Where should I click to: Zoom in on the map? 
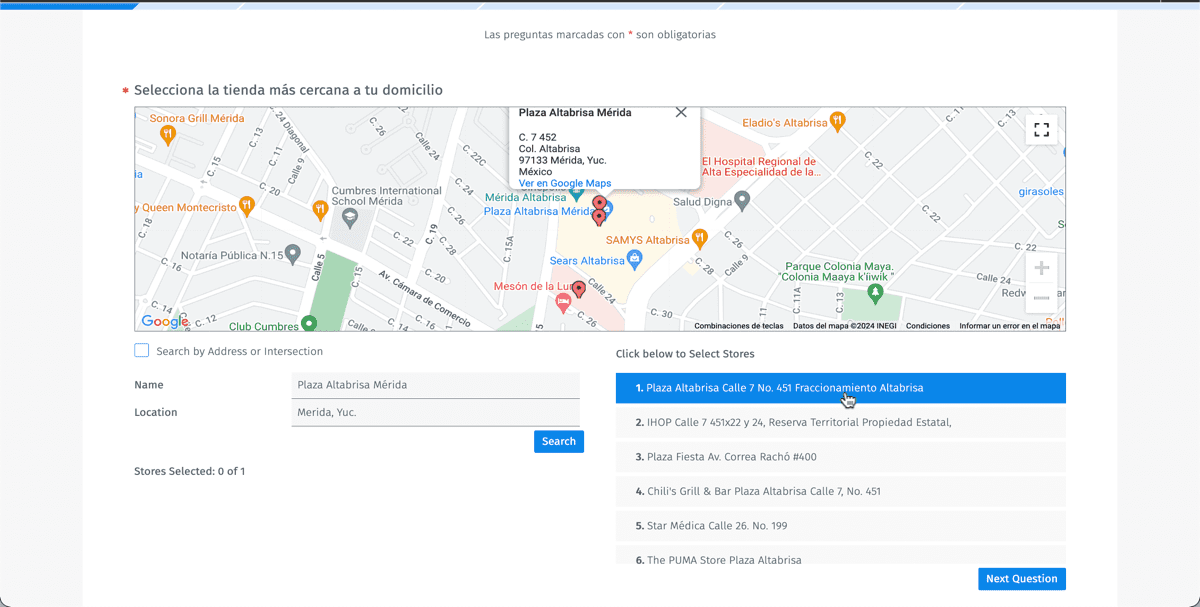click(1041, 269)
